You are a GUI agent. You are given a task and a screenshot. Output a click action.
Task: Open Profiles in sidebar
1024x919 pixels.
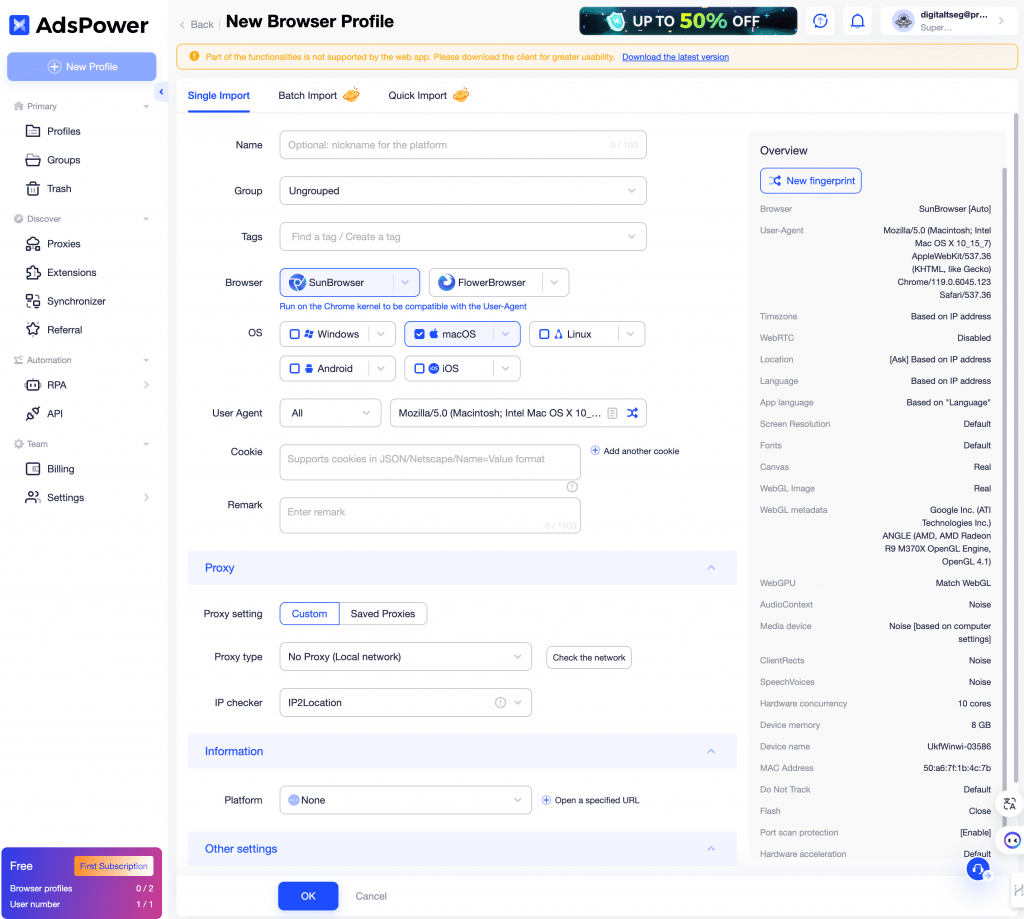click(x=63, y=131)
